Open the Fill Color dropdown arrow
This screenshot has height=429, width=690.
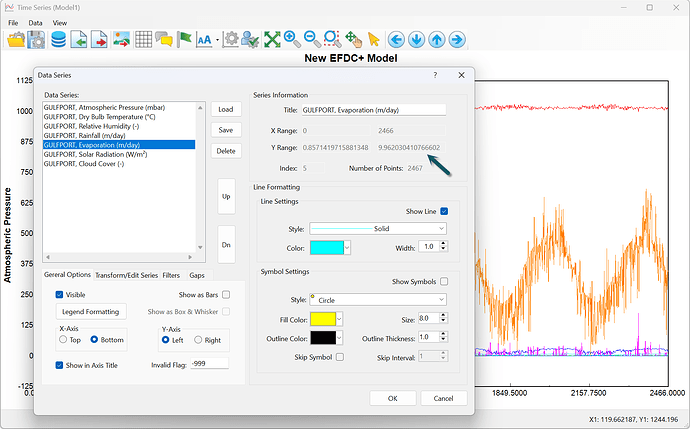click(340, 319)
